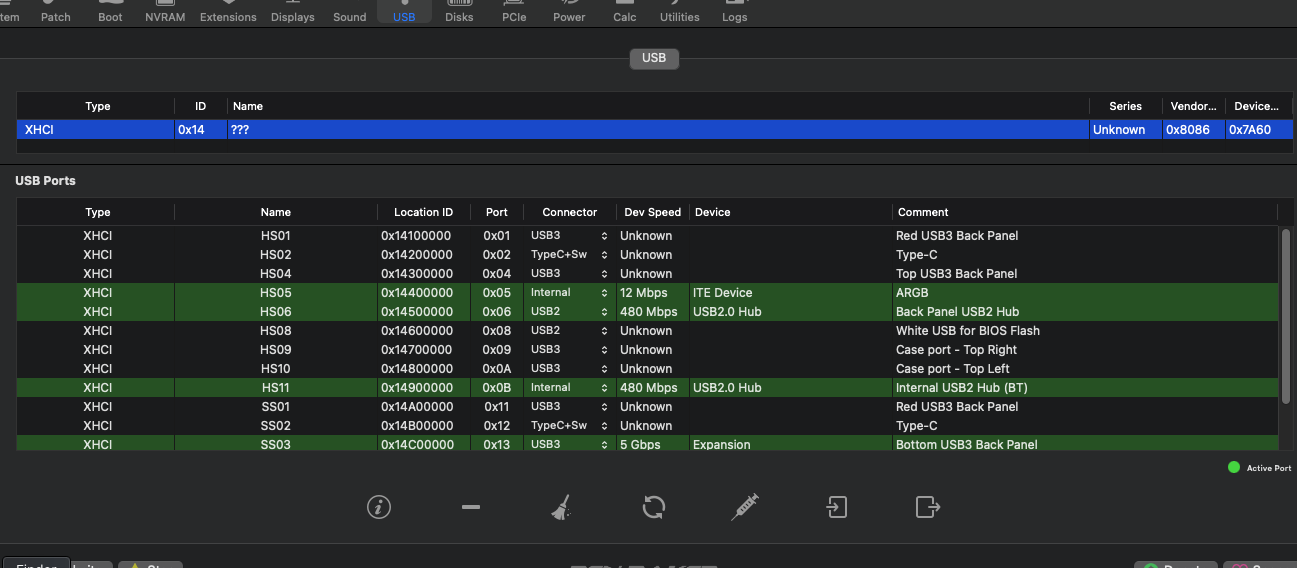
Task: Open the Disks toolbar section
Action: coord(459,12)
